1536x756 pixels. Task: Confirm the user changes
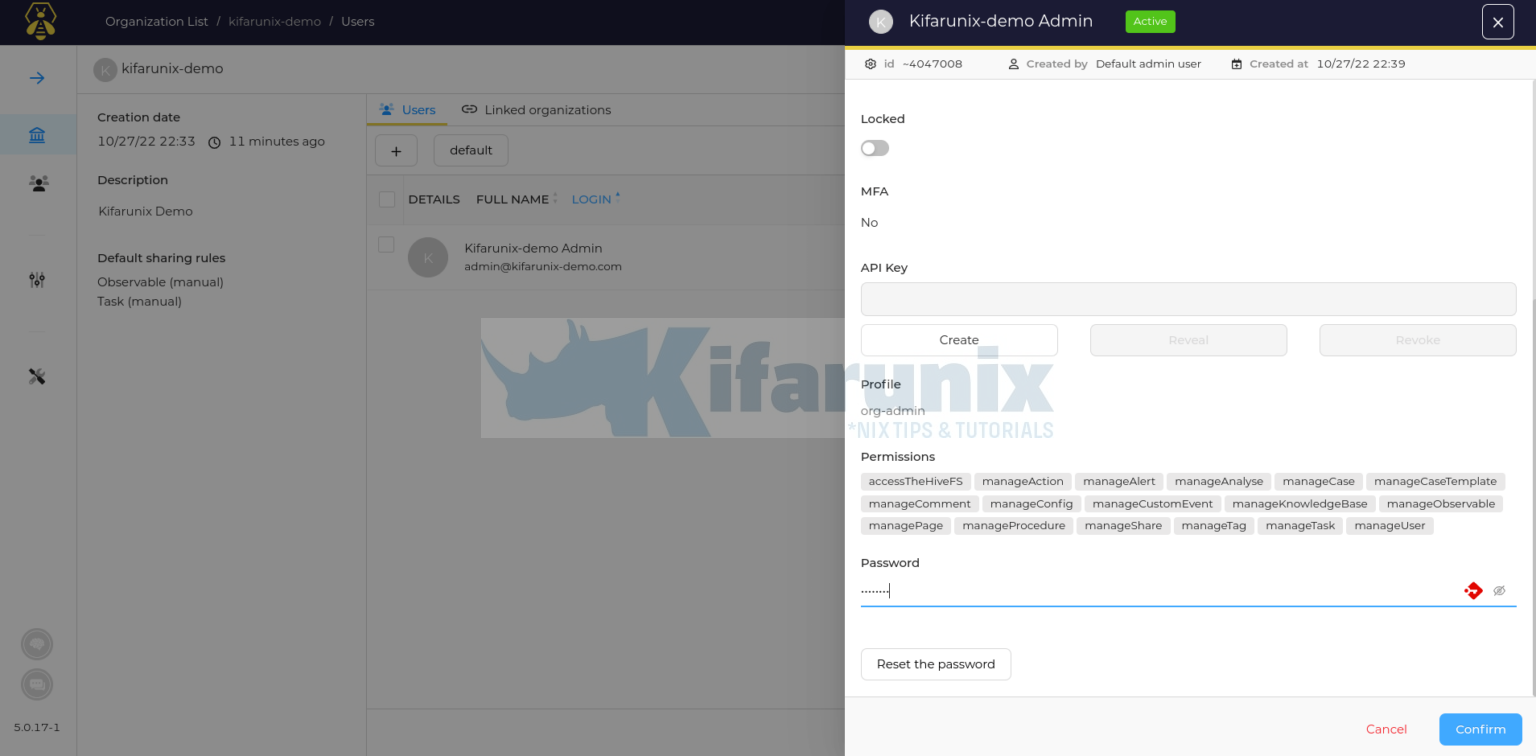(1479, 729)
